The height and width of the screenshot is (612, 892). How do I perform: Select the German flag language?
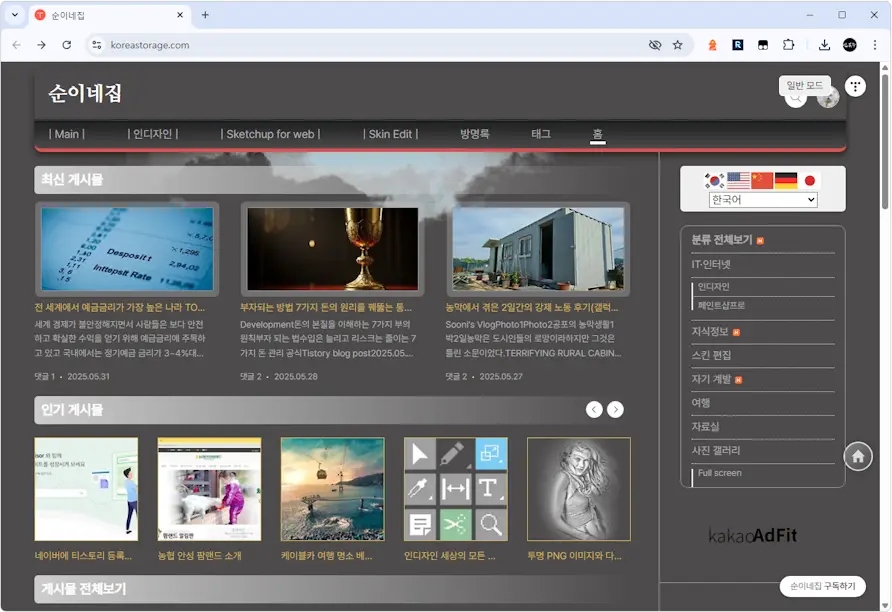[x=786, y=181]
